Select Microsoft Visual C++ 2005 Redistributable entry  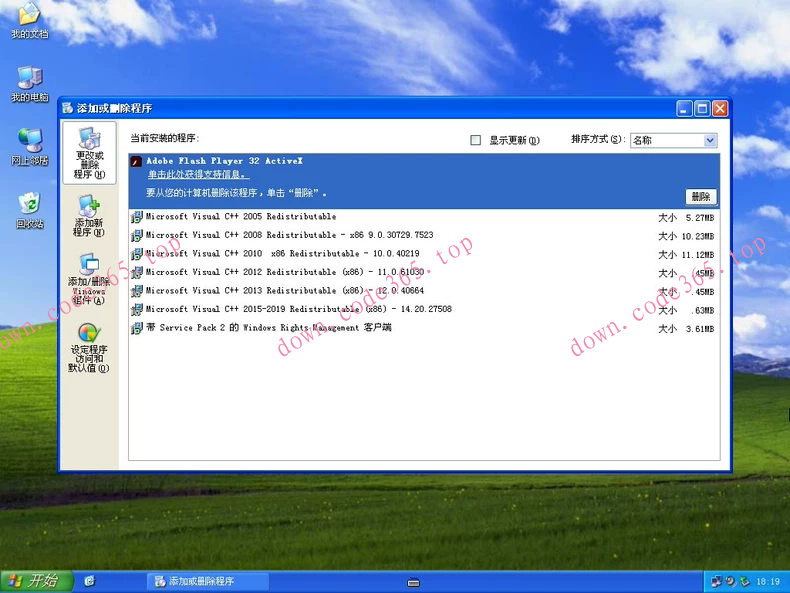point(240,217)
